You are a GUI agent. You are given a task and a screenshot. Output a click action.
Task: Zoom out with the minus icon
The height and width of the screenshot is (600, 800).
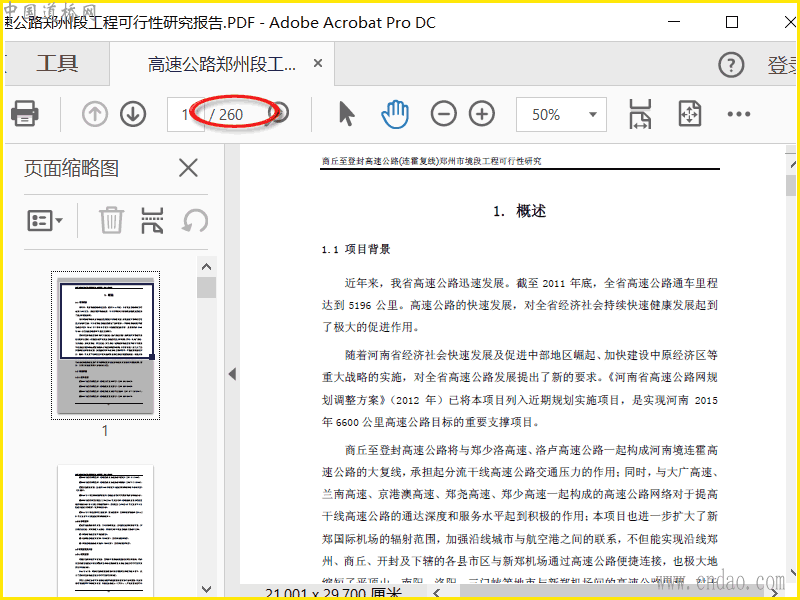443,114
